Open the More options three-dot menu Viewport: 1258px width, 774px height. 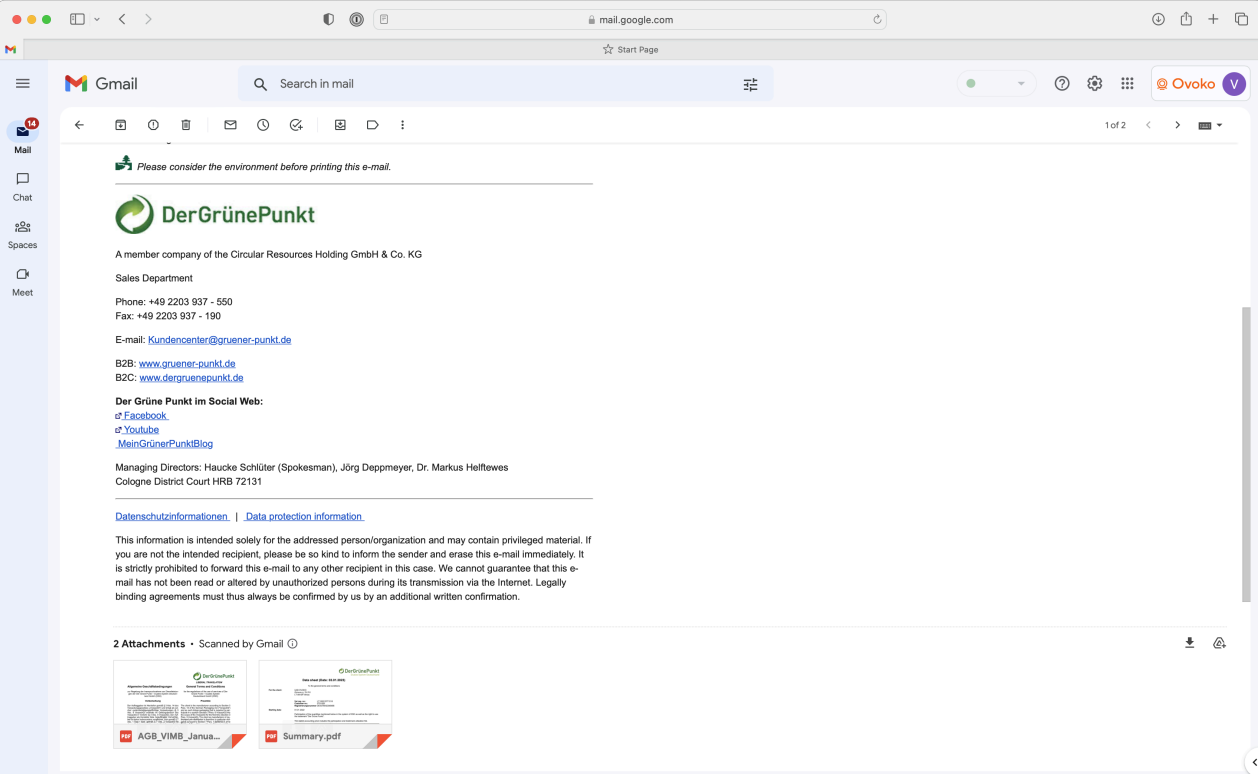click(x=403, y=125)
